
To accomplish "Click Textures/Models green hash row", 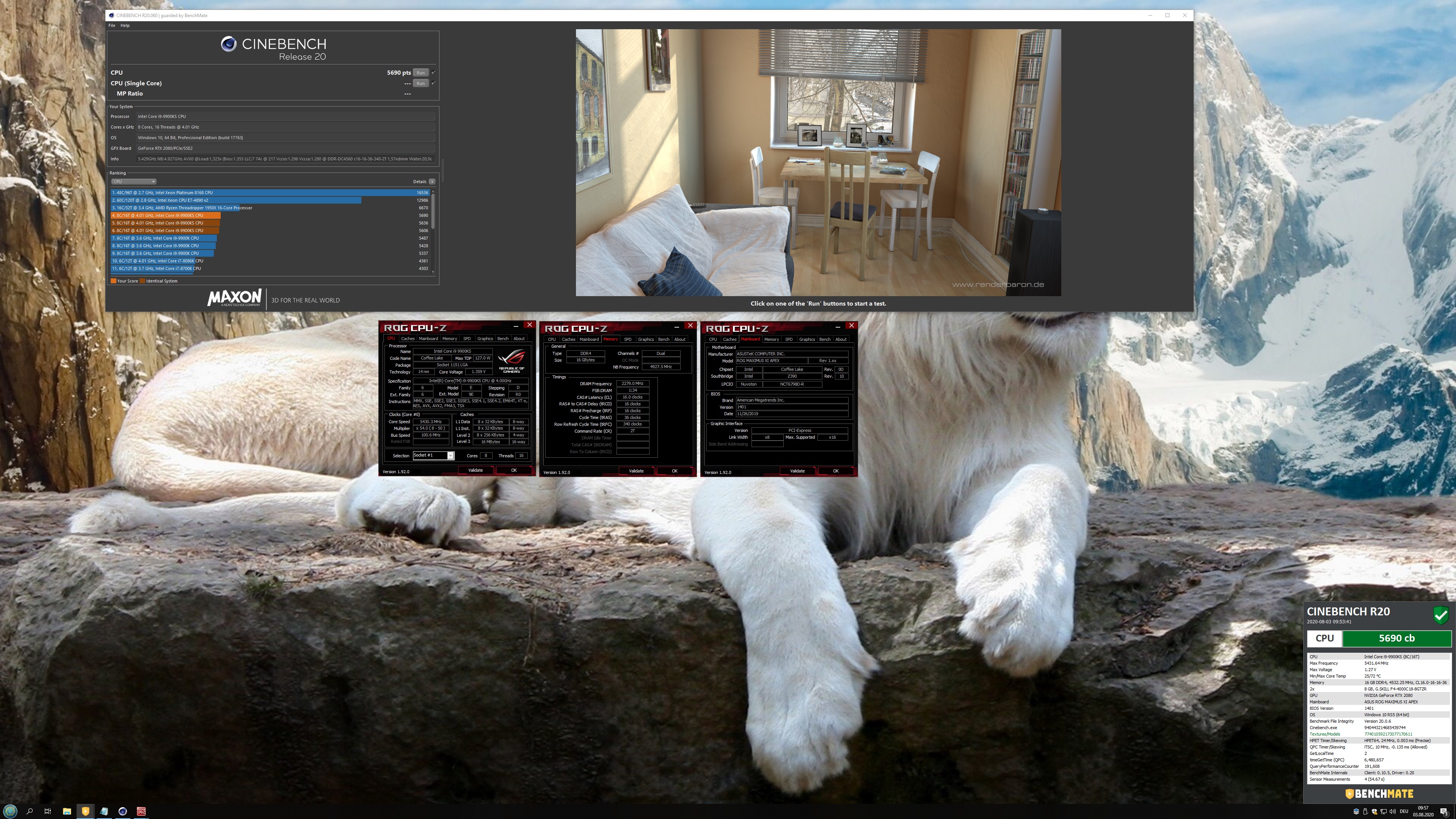I will (x=1379, y=734).
